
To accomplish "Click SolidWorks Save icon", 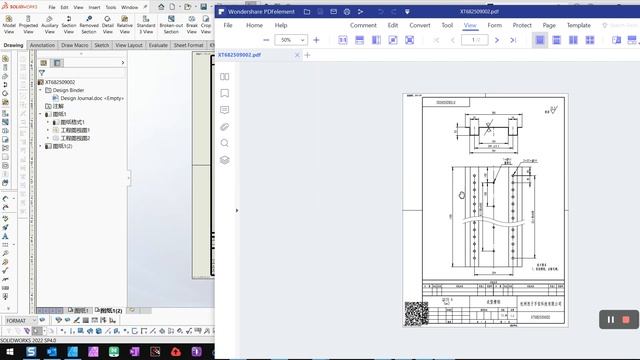I will (203, 7).
